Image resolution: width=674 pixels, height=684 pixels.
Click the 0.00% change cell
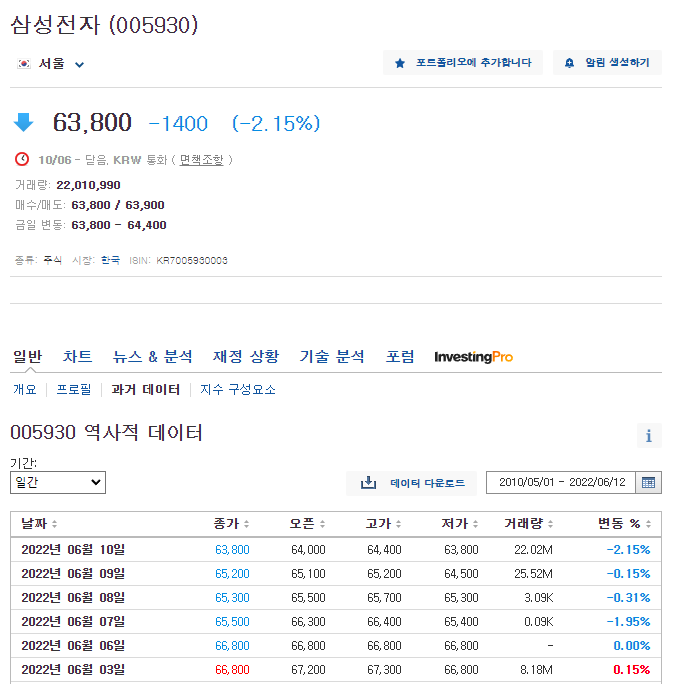point(632,646)
